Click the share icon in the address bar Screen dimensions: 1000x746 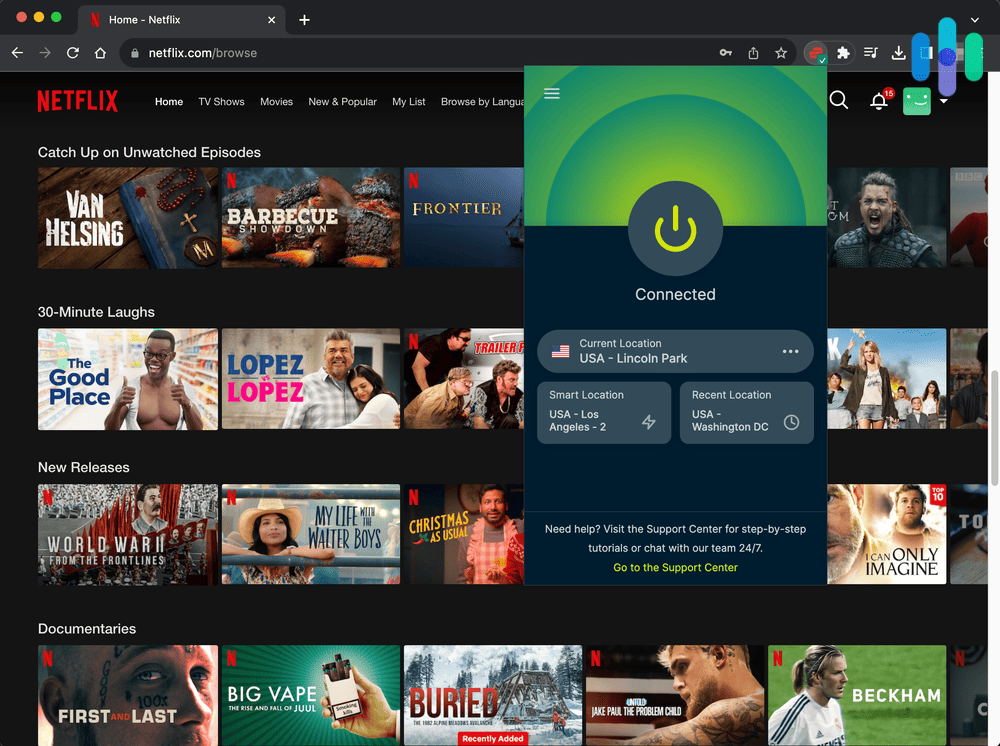753,53
